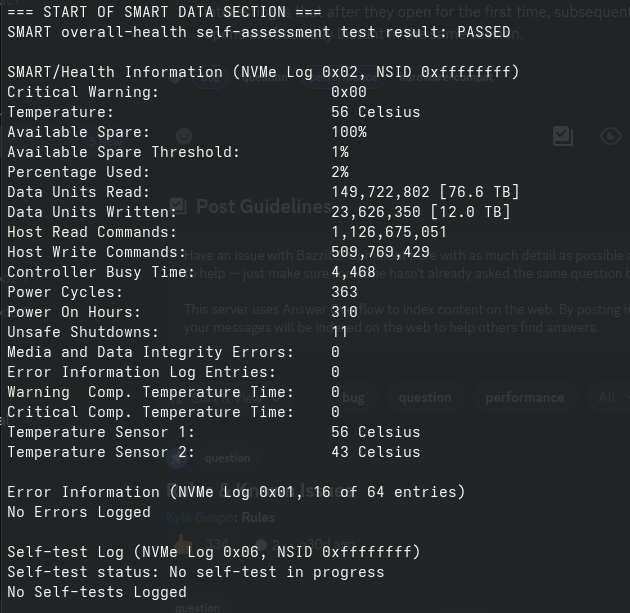This screenshot has height=613, width=630.
Task: Click the No Errors Logged terminal line
Action: pyautogui.click(x=78, y=512)
